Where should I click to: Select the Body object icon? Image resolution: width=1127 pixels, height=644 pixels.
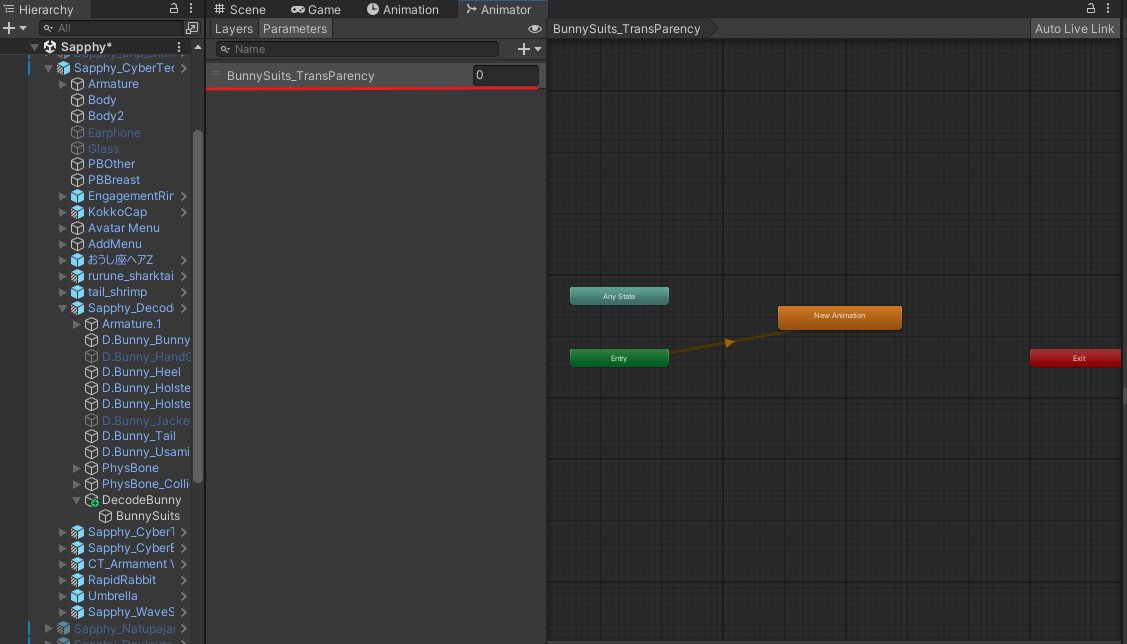tap(78, 100)
